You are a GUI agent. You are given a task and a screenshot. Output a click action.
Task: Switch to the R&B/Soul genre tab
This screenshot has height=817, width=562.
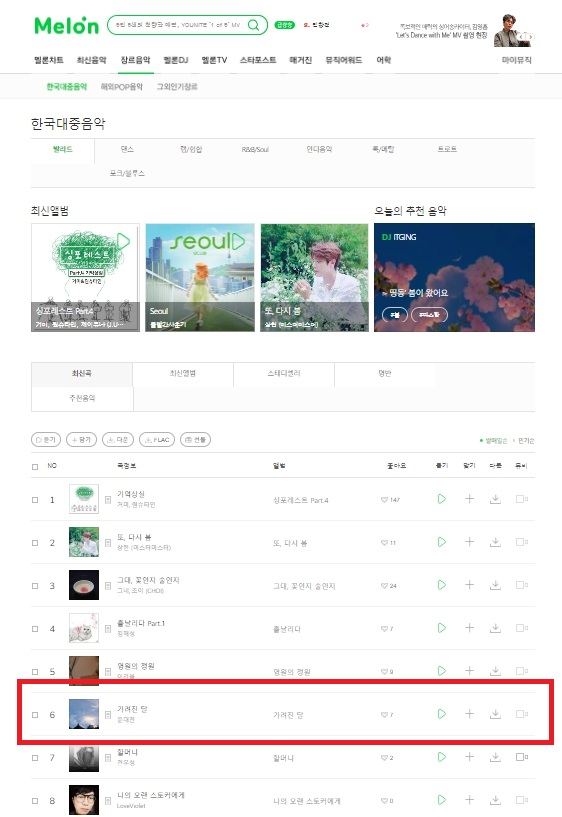[255, 150]
